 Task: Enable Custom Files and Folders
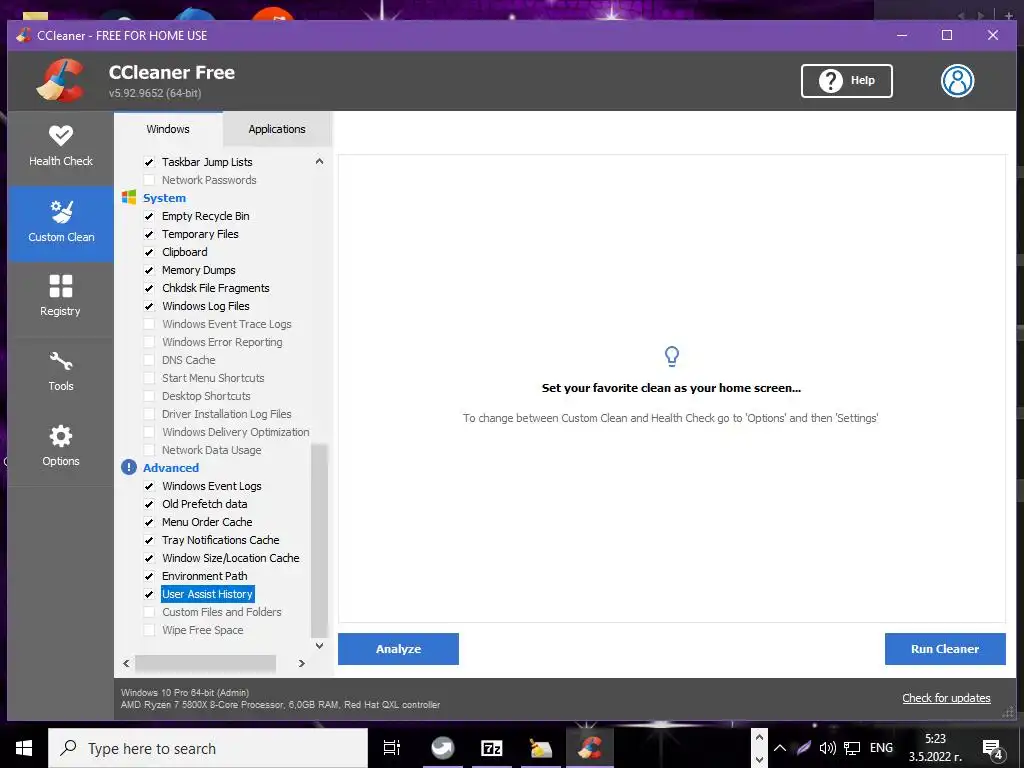pos(149,612)
